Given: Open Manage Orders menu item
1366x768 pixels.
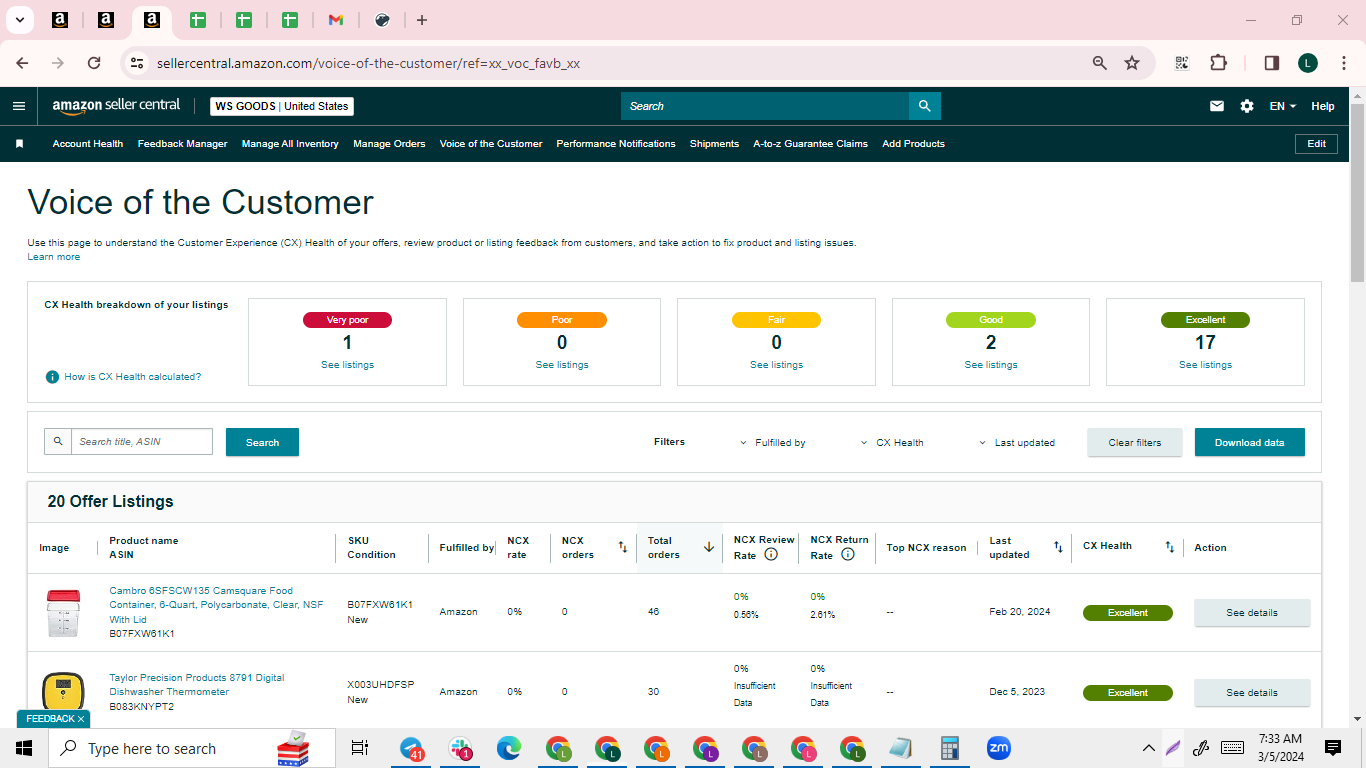Looking at the screenshot, I should point(389,144).
